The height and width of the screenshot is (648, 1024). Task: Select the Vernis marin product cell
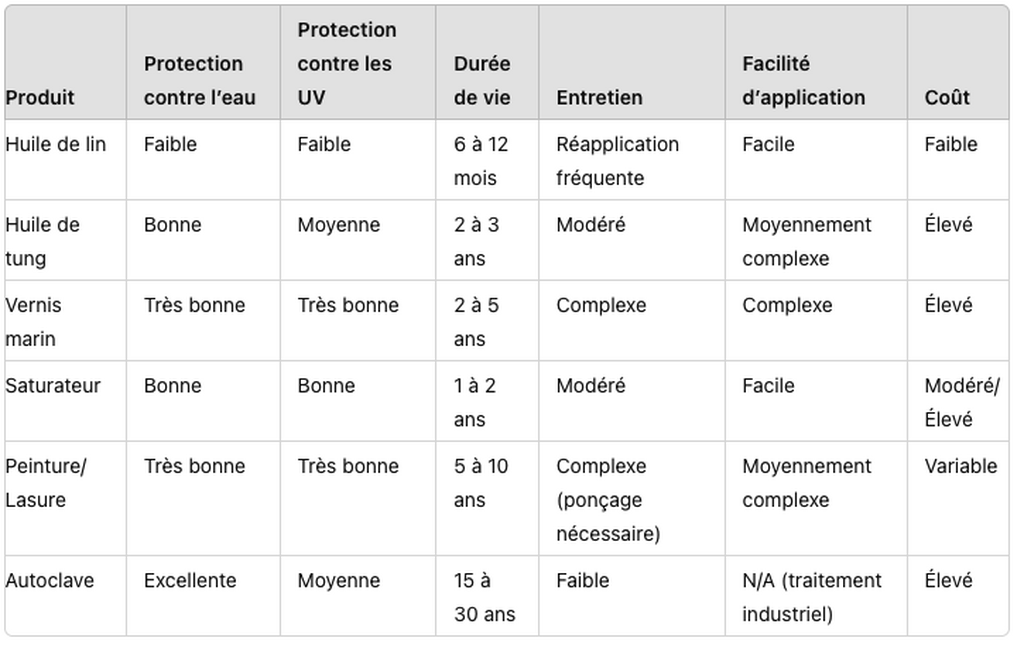(33, 321)
